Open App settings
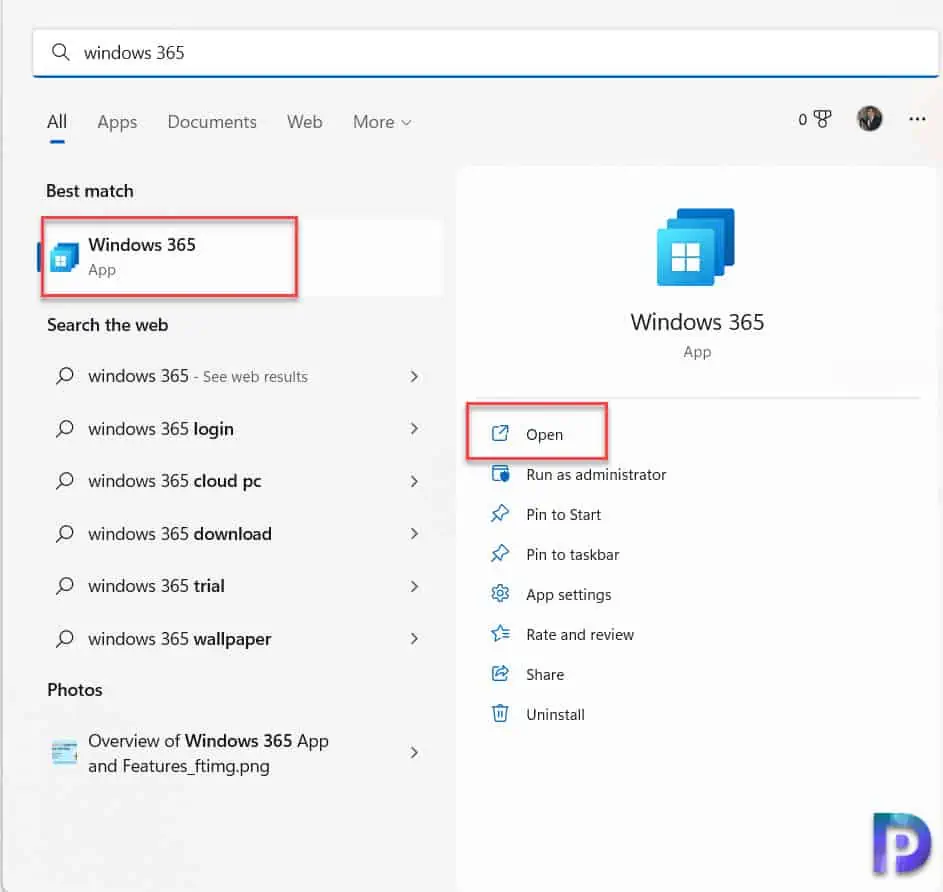Viewport: 943px width, 892px height. (x=568, y=595)
